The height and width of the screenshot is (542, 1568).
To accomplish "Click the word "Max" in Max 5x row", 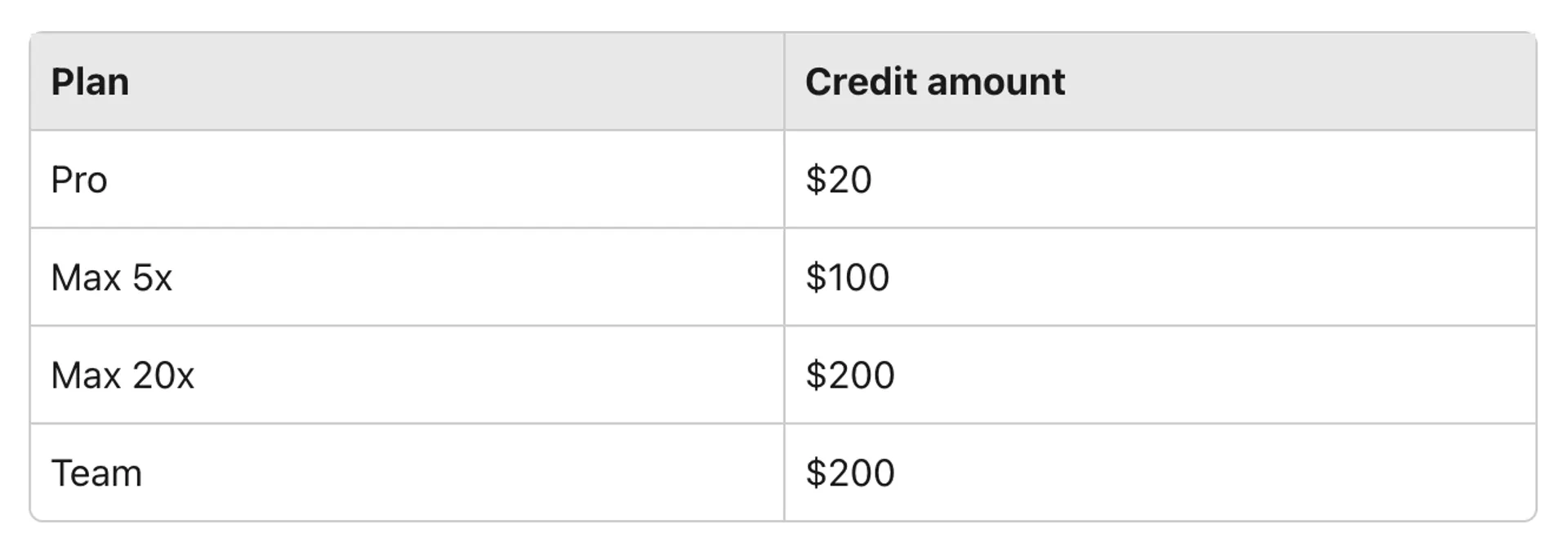I will [x=86, y=278].
